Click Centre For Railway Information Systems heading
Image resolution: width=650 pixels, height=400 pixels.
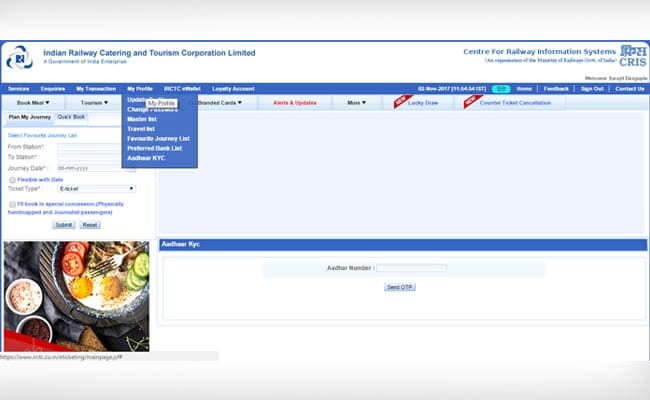click(x=539, y=52)
